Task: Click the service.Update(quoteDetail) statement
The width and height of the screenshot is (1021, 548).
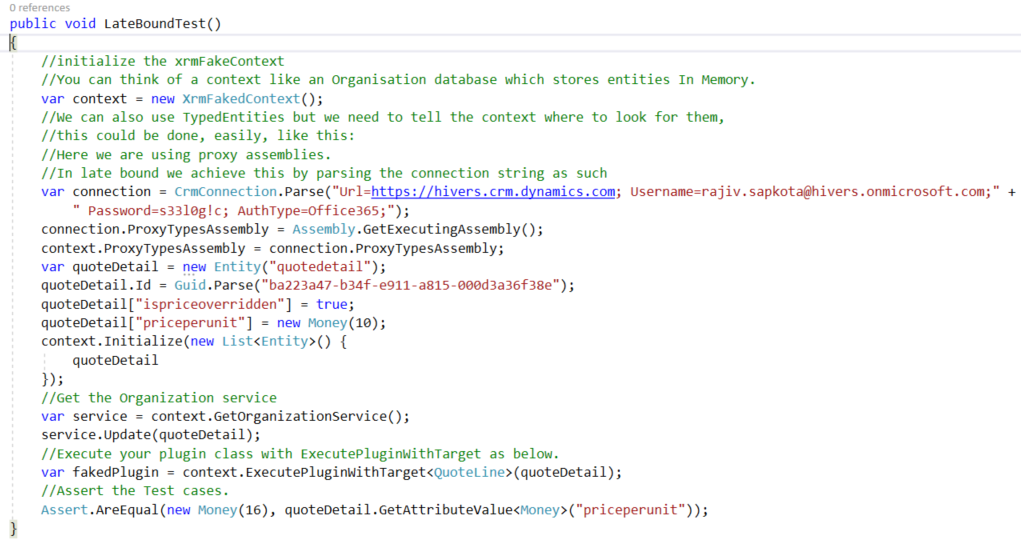Action: pos(150,435)
